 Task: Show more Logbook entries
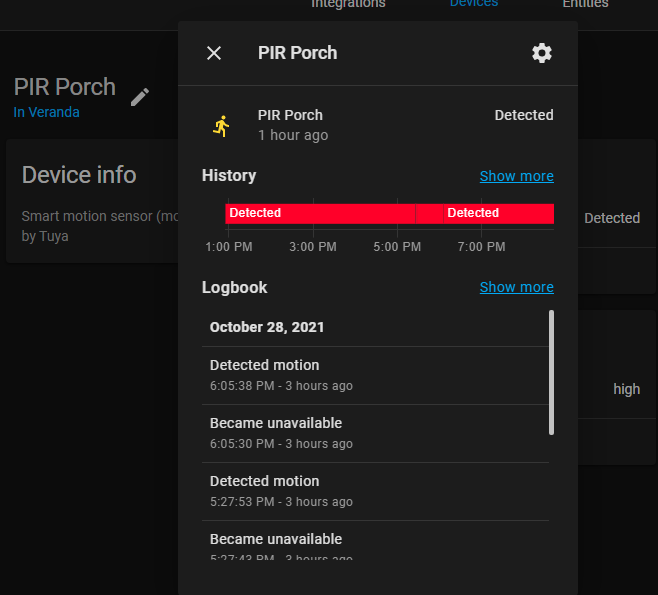[517, 287]
